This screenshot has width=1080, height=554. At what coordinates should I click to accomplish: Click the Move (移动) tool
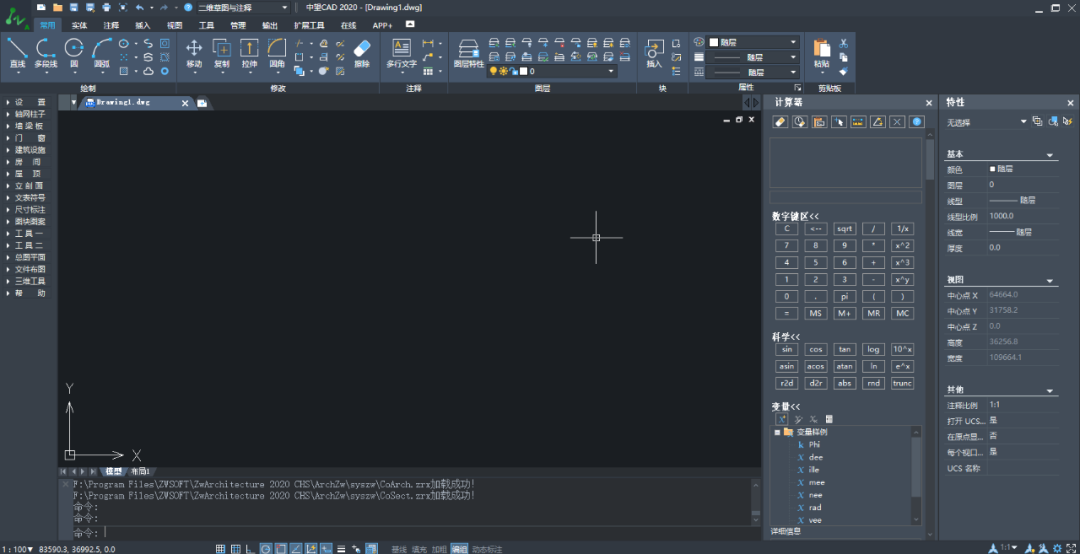point(194,52)
